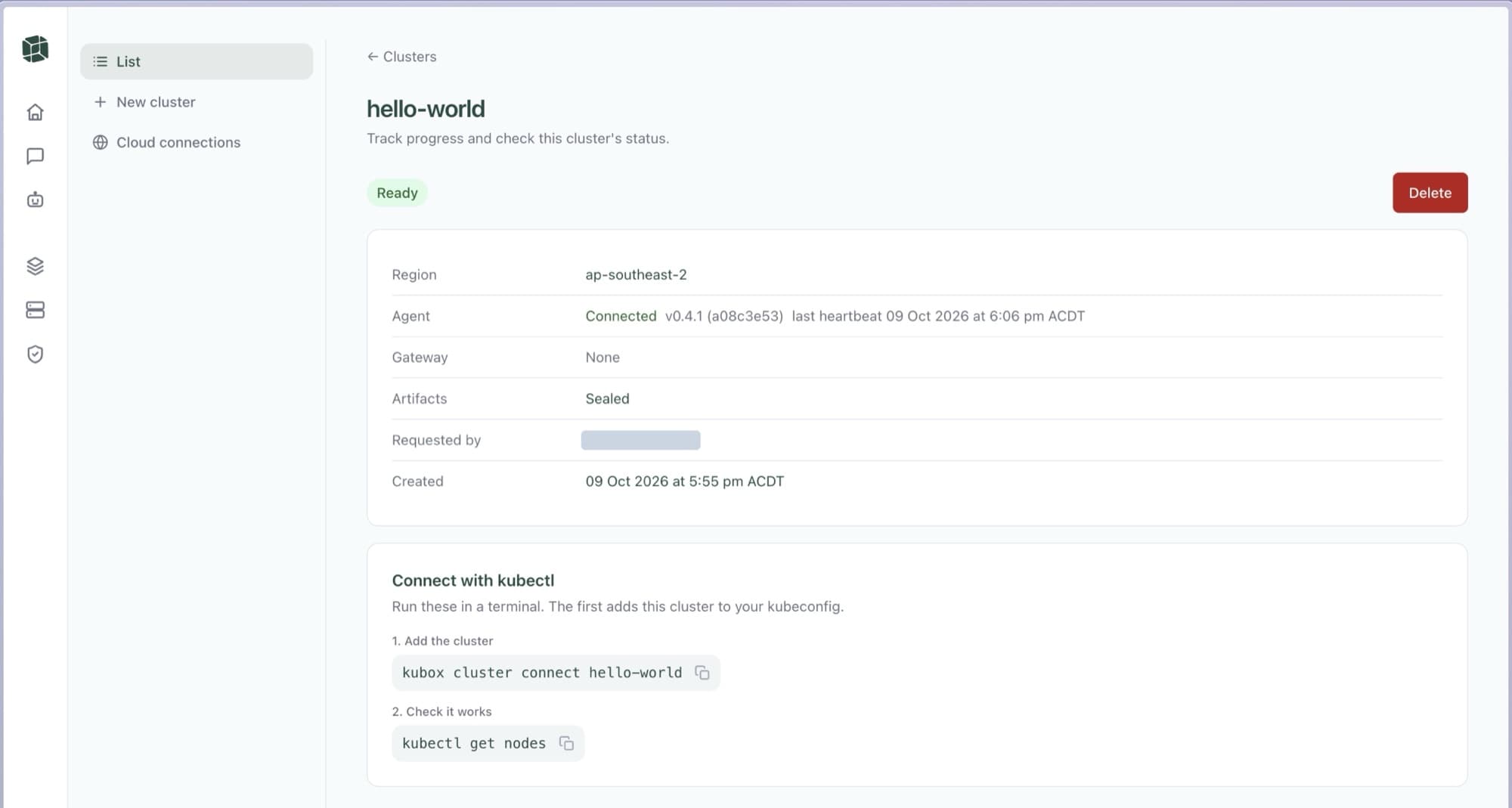
Task: Go back to Clusters
Action: 401,57
